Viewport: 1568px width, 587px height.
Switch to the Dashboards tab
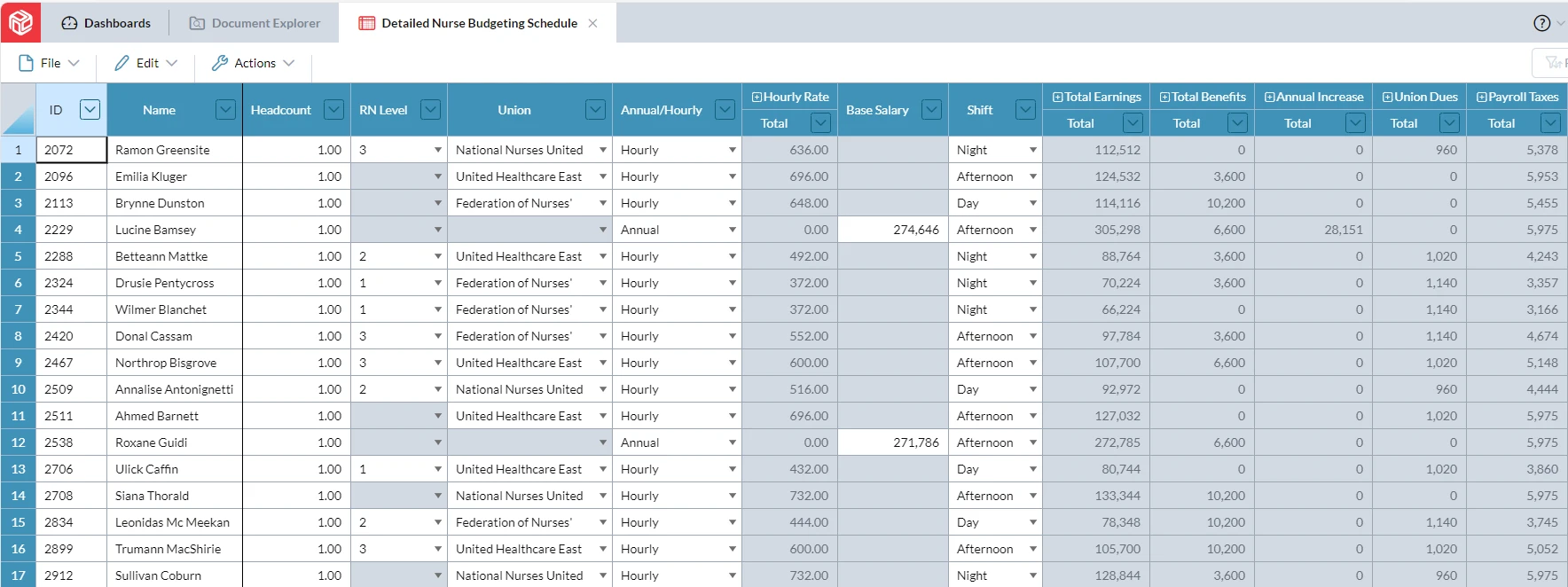click(x=106, y=23)
